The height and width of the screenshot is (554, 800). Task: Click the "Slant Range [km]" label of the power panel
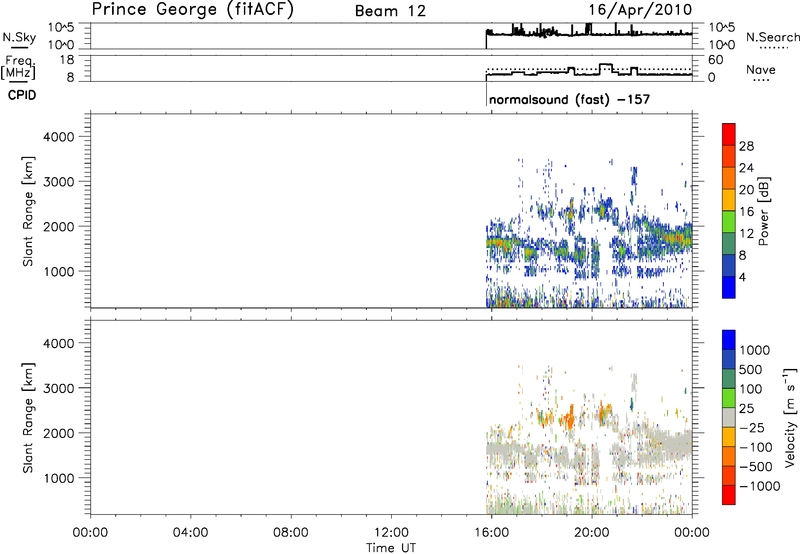28,211
